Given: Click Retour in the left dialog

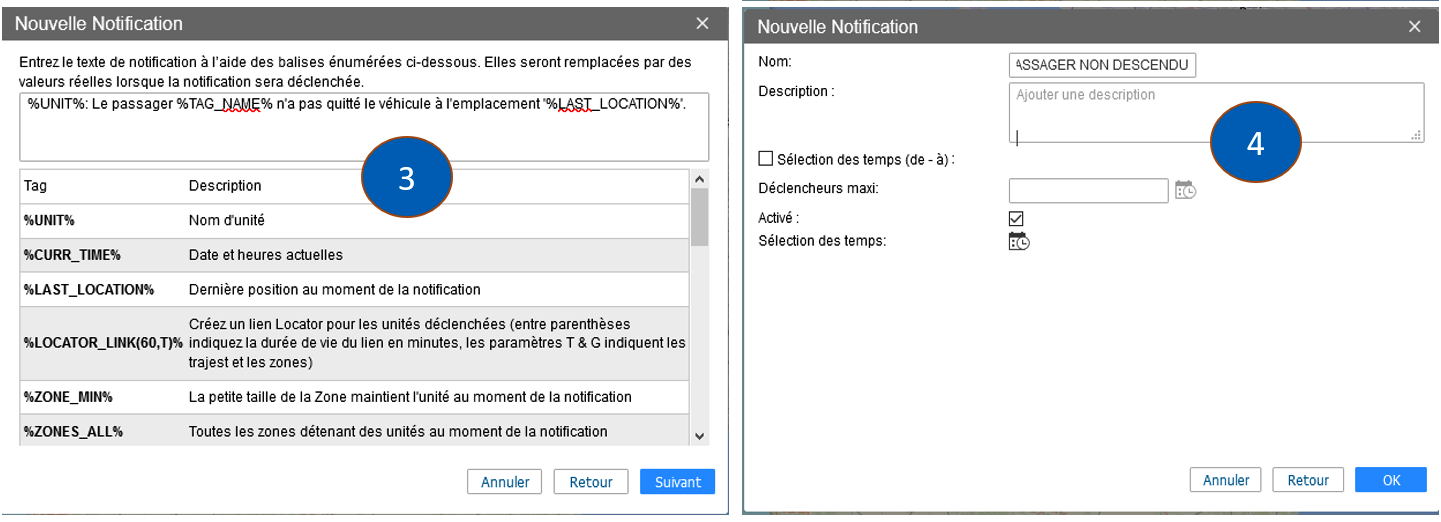Looking at the screenshot, I should click(591, 482).
